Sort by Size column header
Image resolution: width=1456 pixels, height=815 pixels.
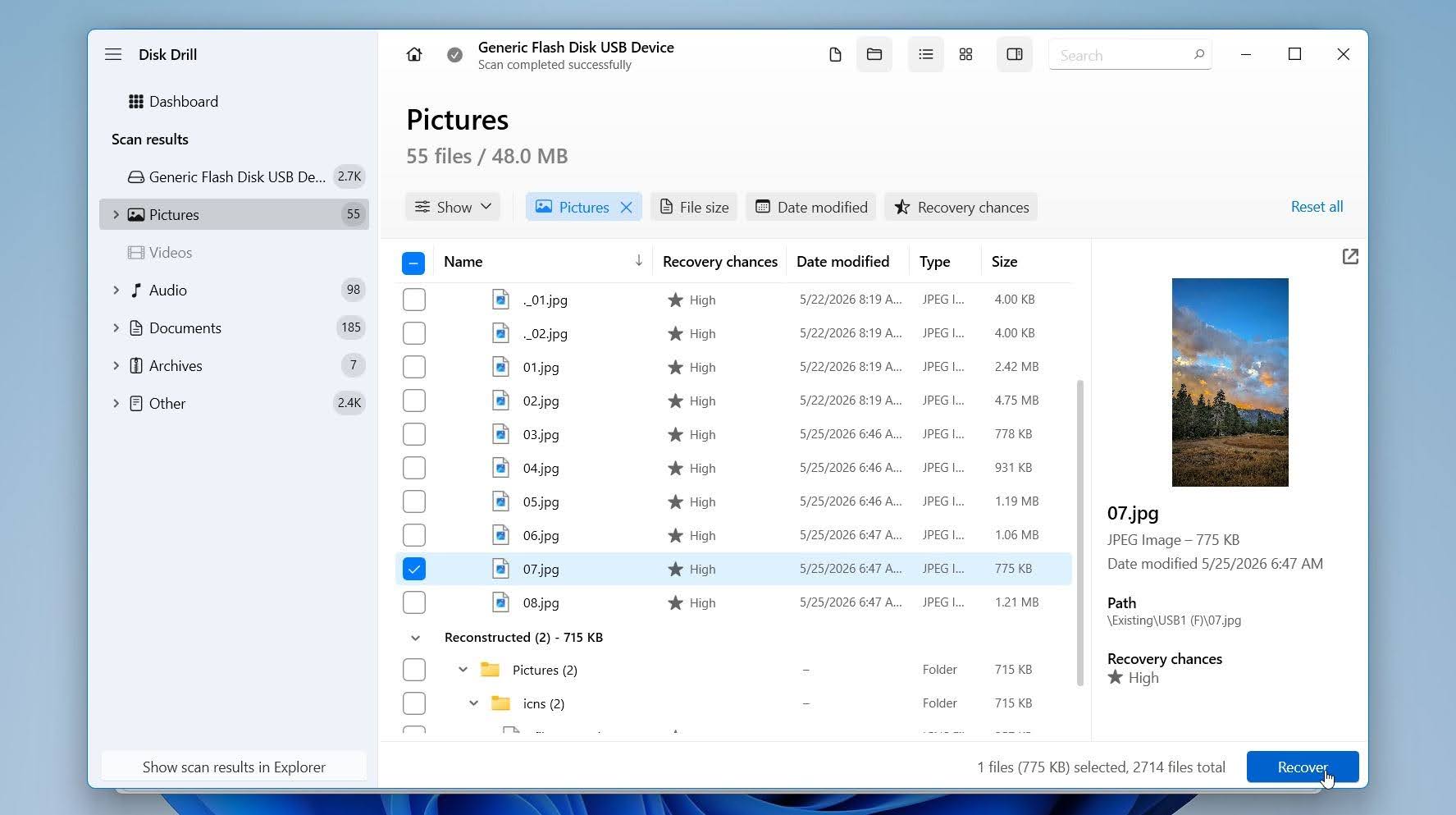point(1004,261)
